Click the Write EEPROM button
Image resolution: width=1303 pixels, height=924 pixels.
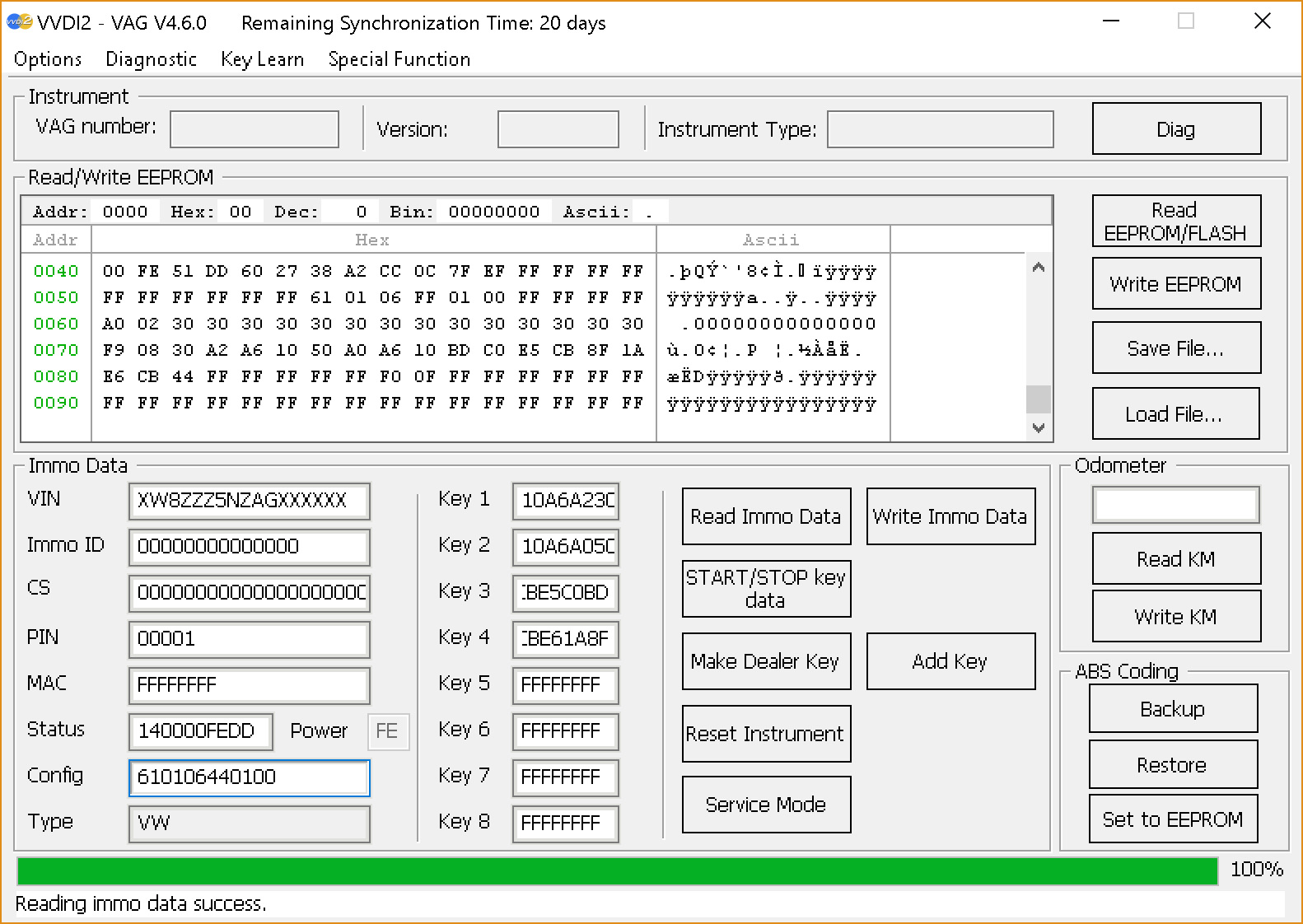pos(1176,283)
